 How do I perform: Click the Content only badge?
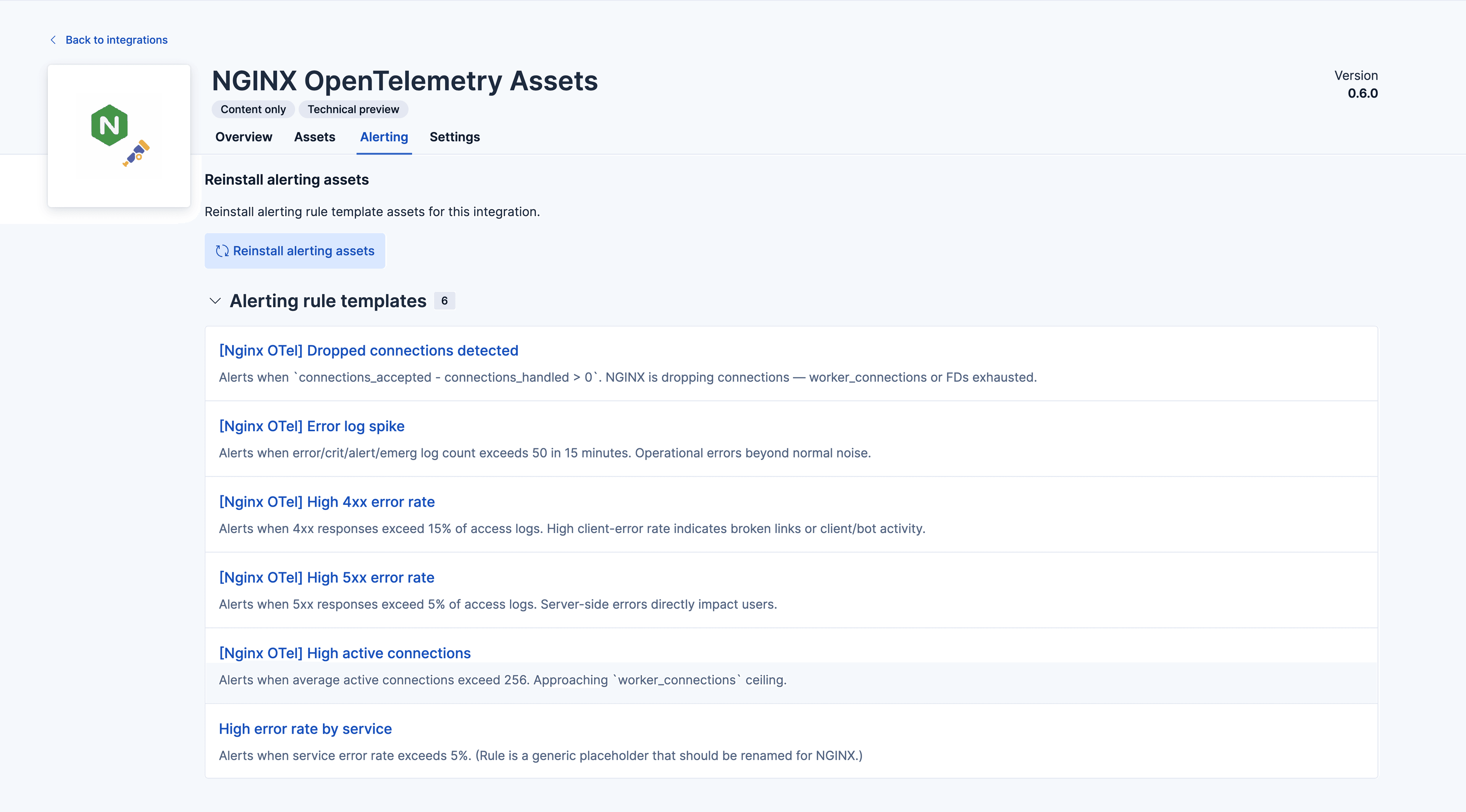(253, 109)
